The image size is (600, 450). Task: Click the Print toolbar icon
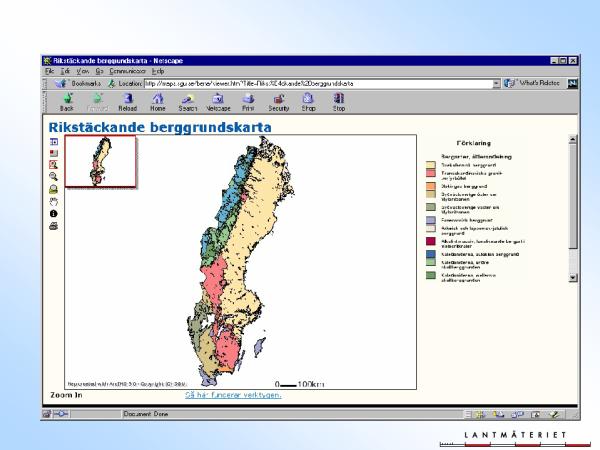coord(248,101)
